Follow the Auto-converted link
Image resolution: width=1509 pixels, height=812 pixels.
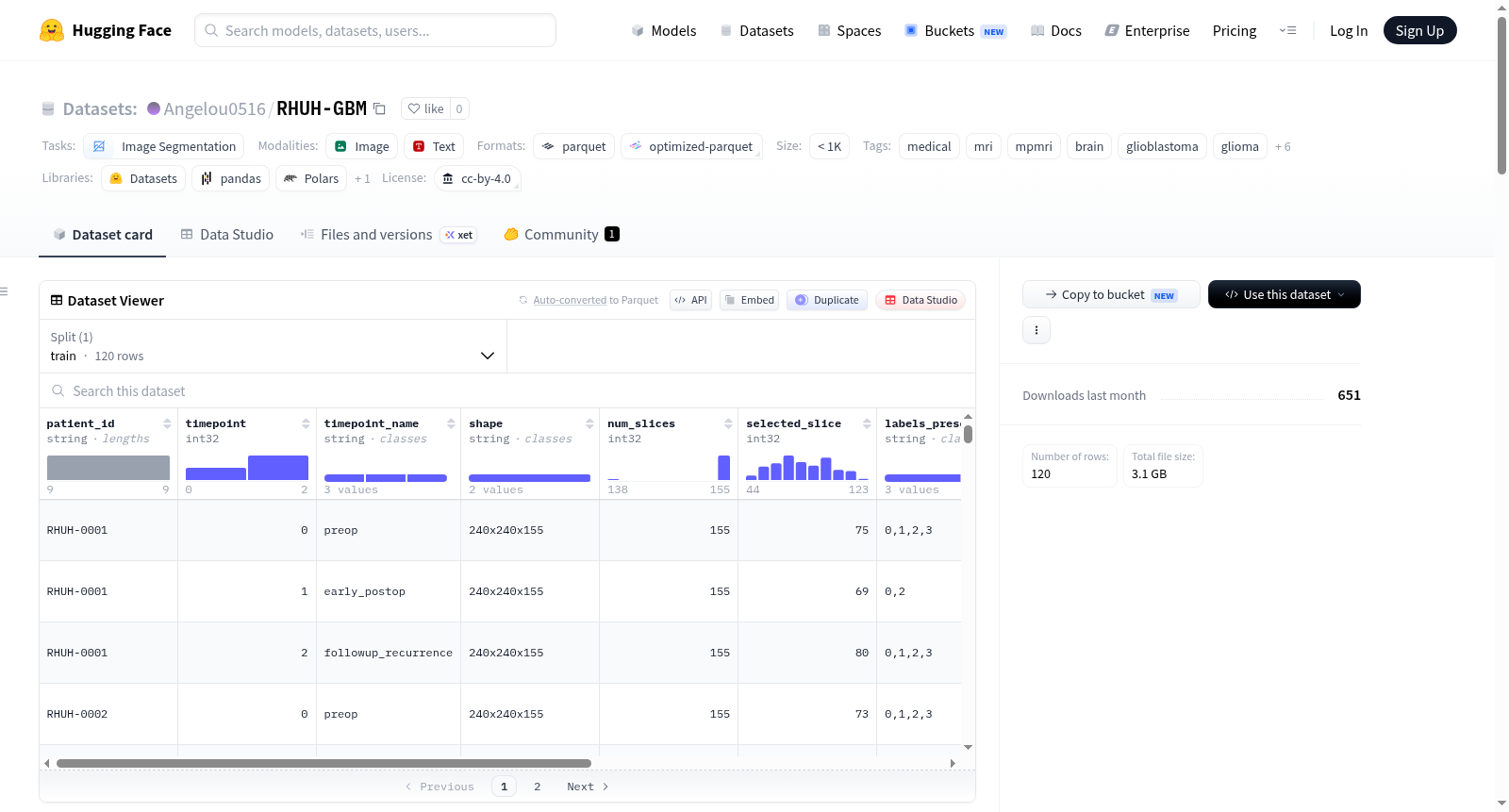pyautogui.click(x=570, y=300)
